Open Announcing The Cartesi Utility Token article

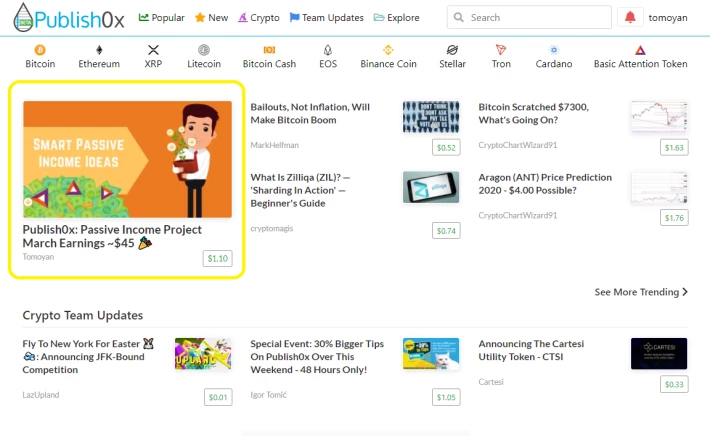click(531, 350)
